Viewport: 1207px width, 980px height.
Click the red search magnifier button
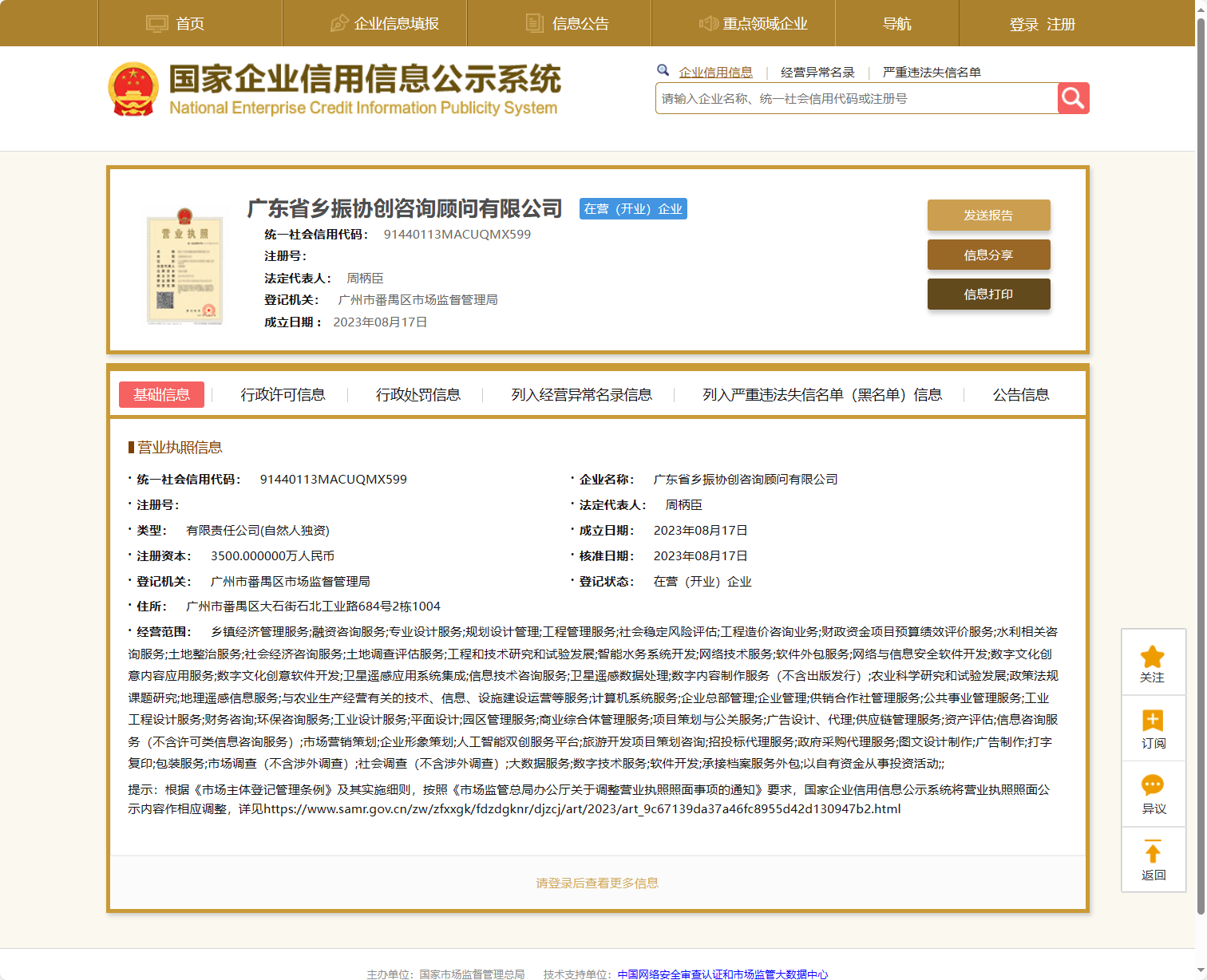(x=1073, y=98)
